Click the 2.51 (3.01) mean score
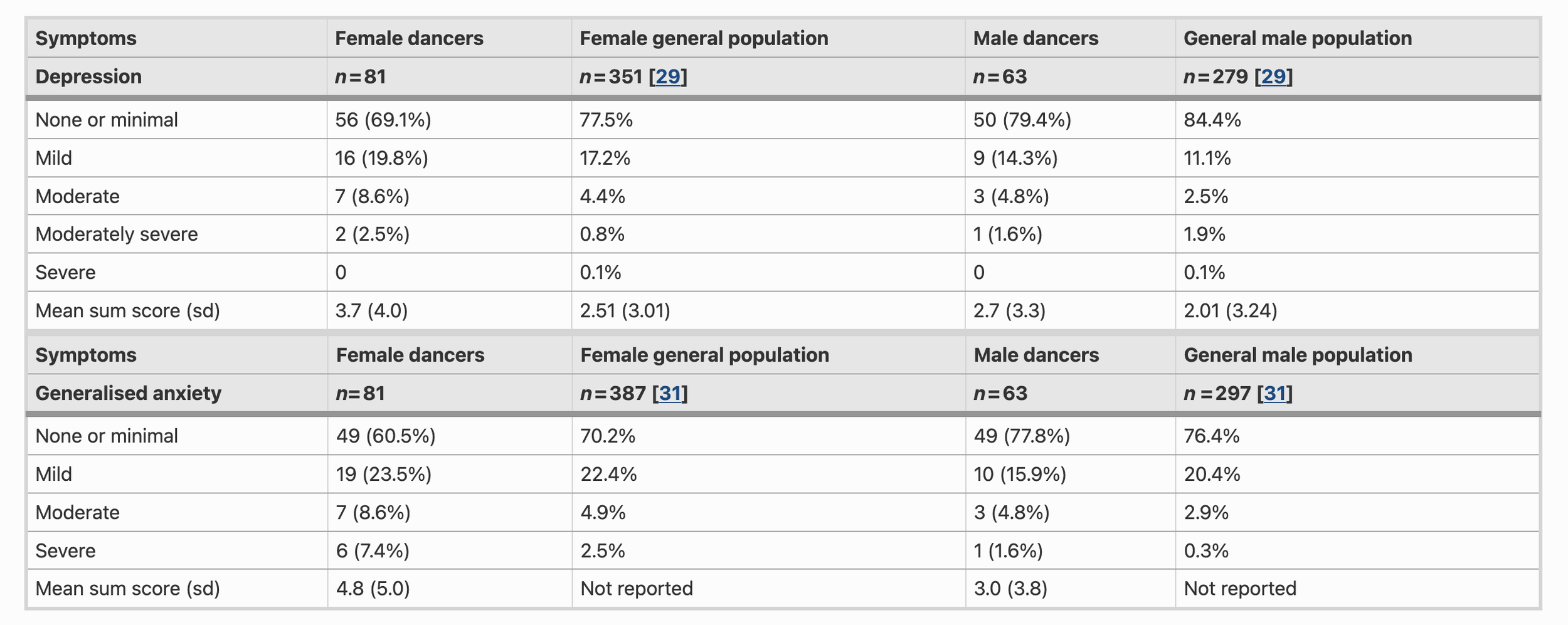The image size is (1568, 625). click(x=625, y=310)
